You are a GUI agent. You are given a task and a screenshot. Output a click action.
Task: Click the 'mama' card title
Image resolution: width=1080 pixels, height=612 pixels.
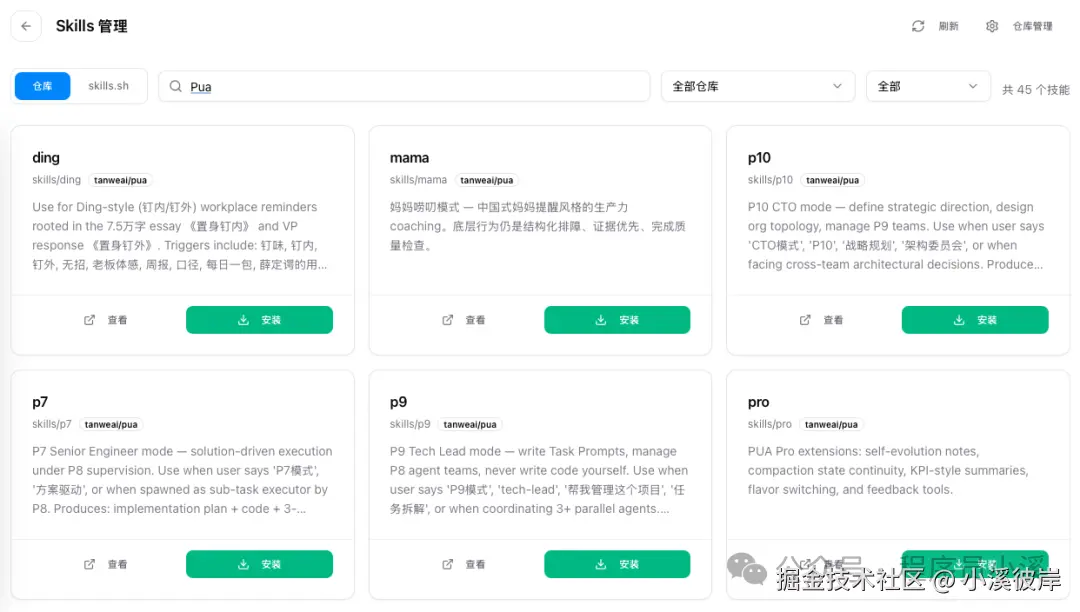click(x=409, y=158)
